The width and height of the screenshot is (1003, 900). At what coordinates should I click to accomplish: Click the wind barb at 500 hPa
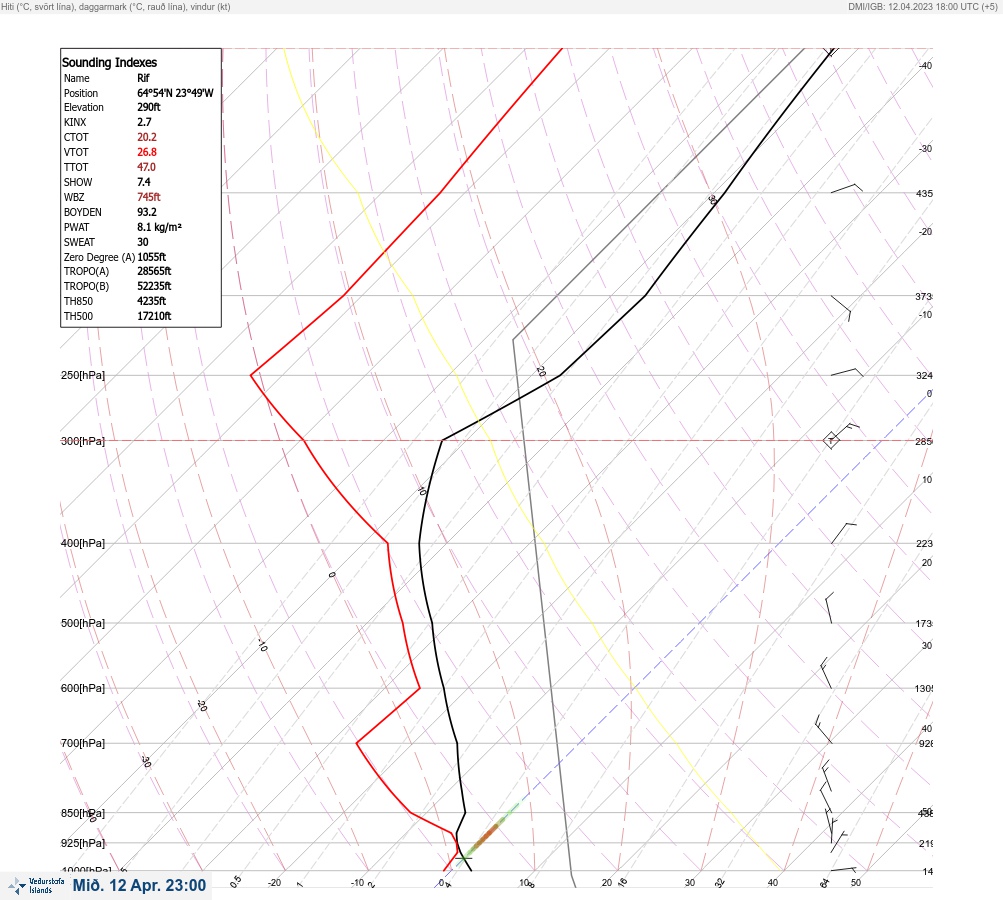coord(829,608)
